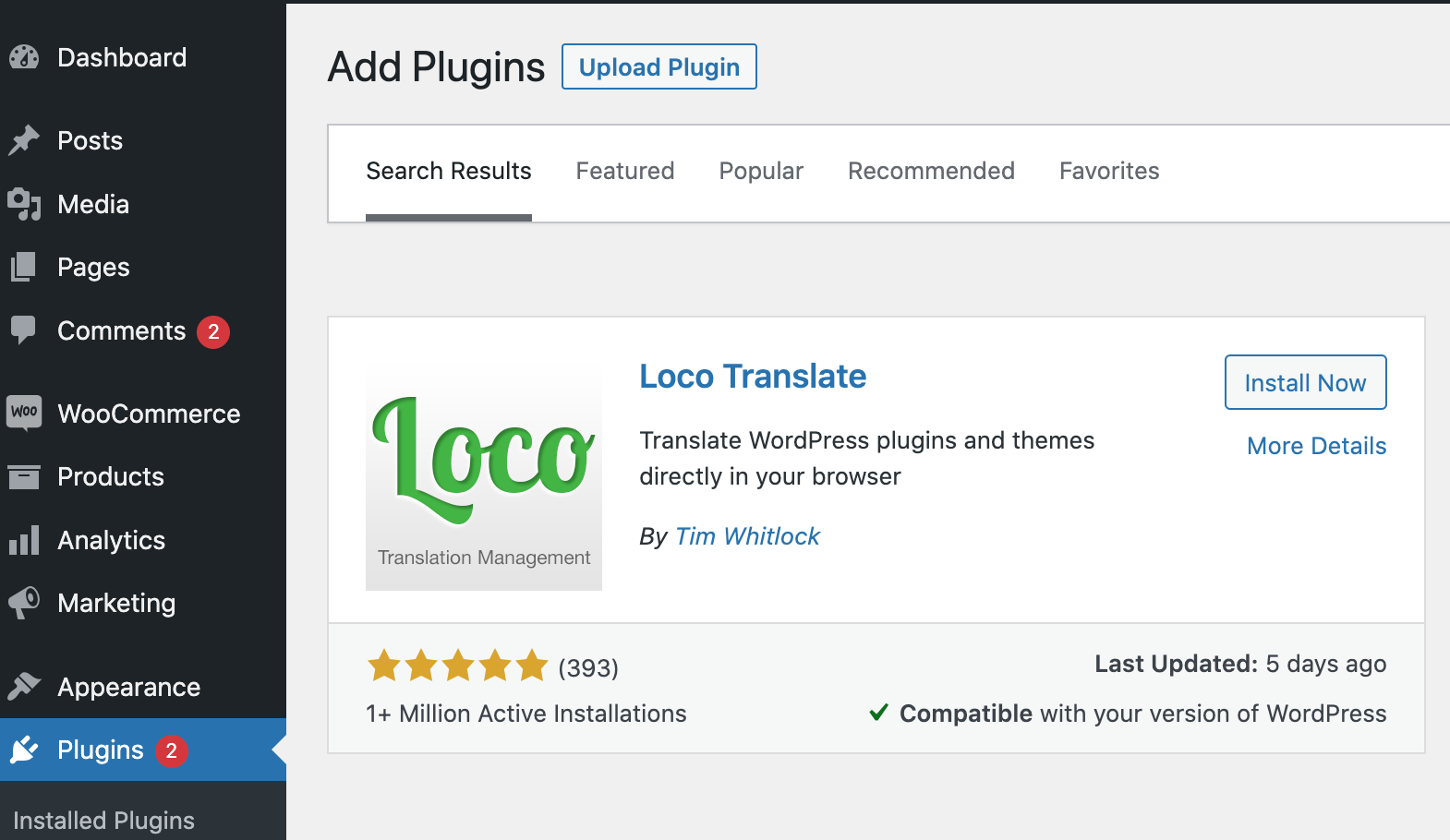
Task: Click the Add Plugins page heading
Action: tap(436, 67)
